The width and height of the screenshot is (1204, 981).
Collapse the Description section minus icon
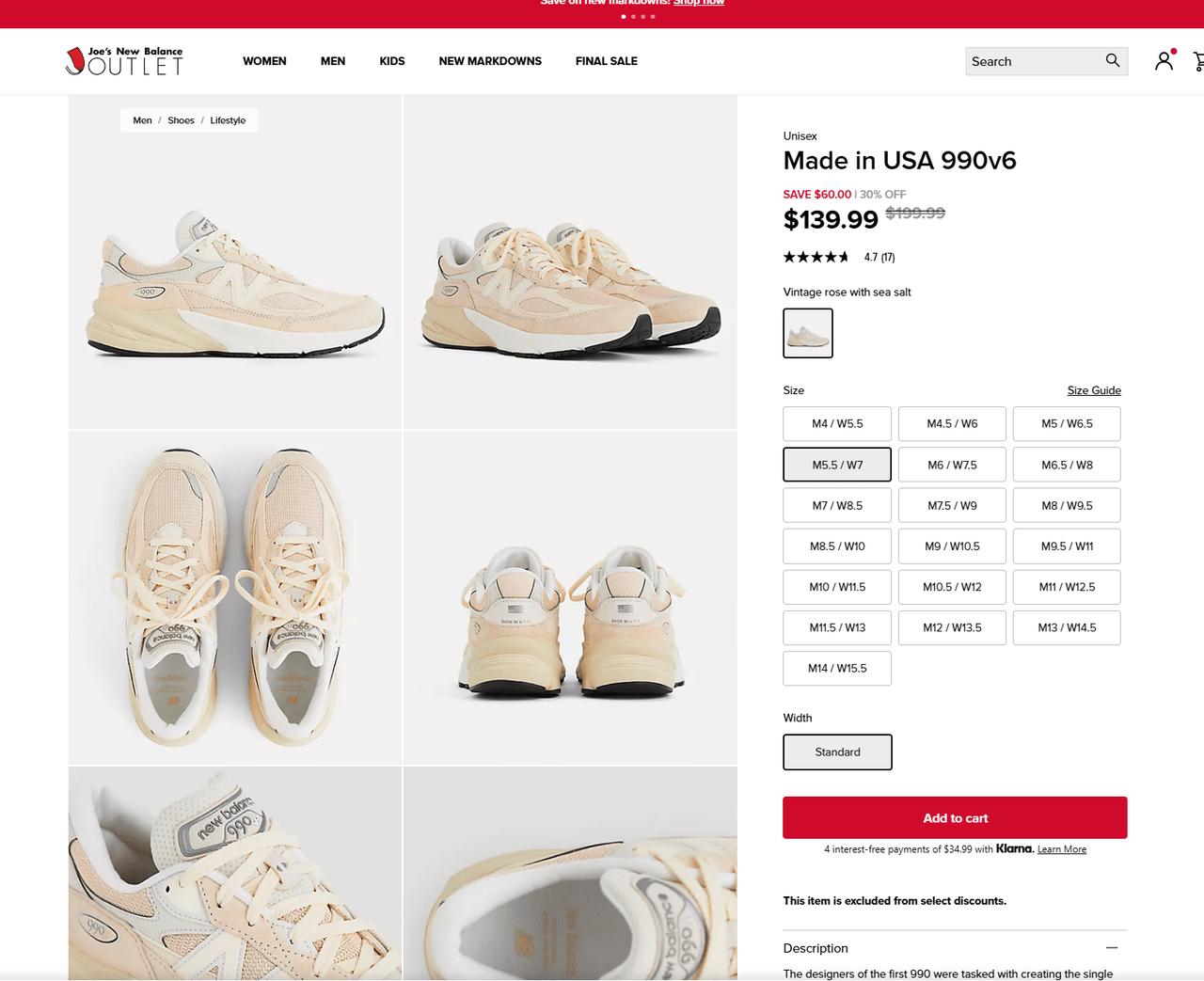[1112, 948]
